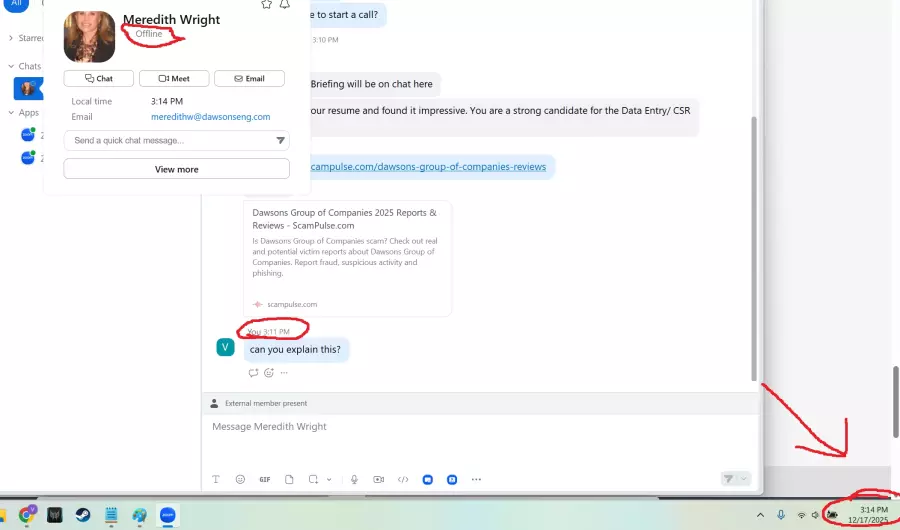
Task: Click the quick chat message field
Action: [165, 141]
